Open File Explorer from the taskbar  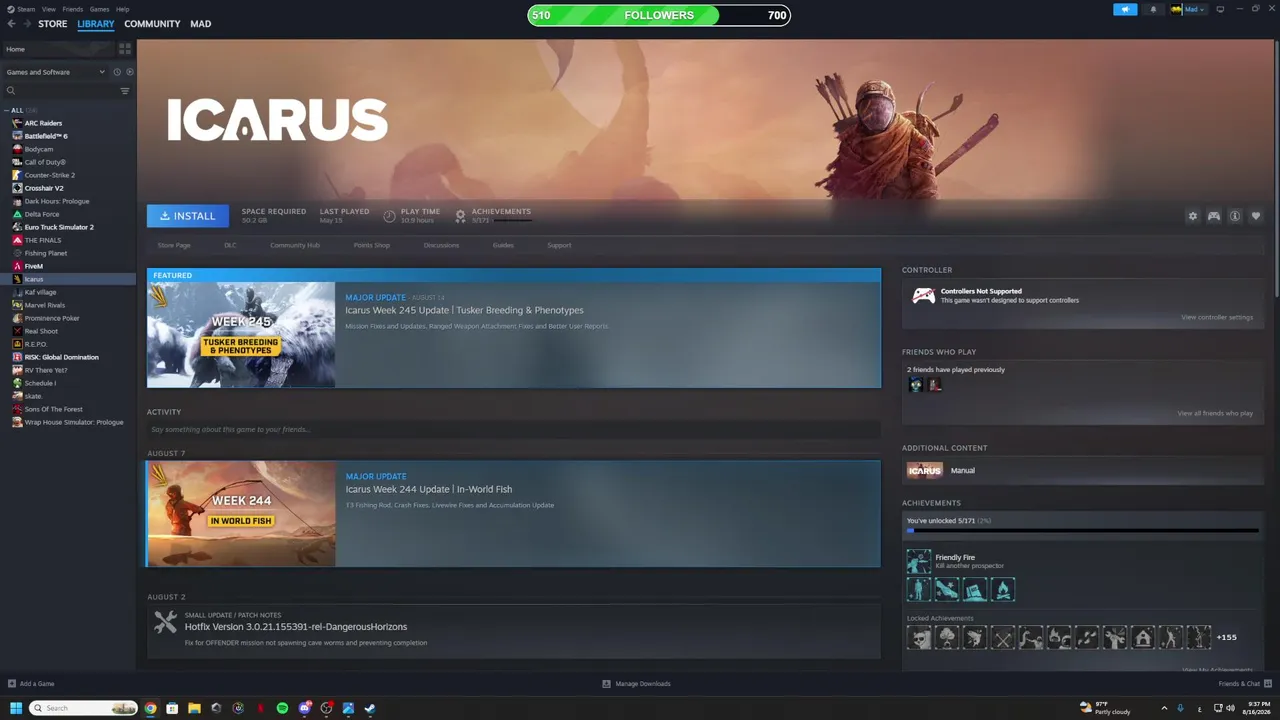pos(194,708)
